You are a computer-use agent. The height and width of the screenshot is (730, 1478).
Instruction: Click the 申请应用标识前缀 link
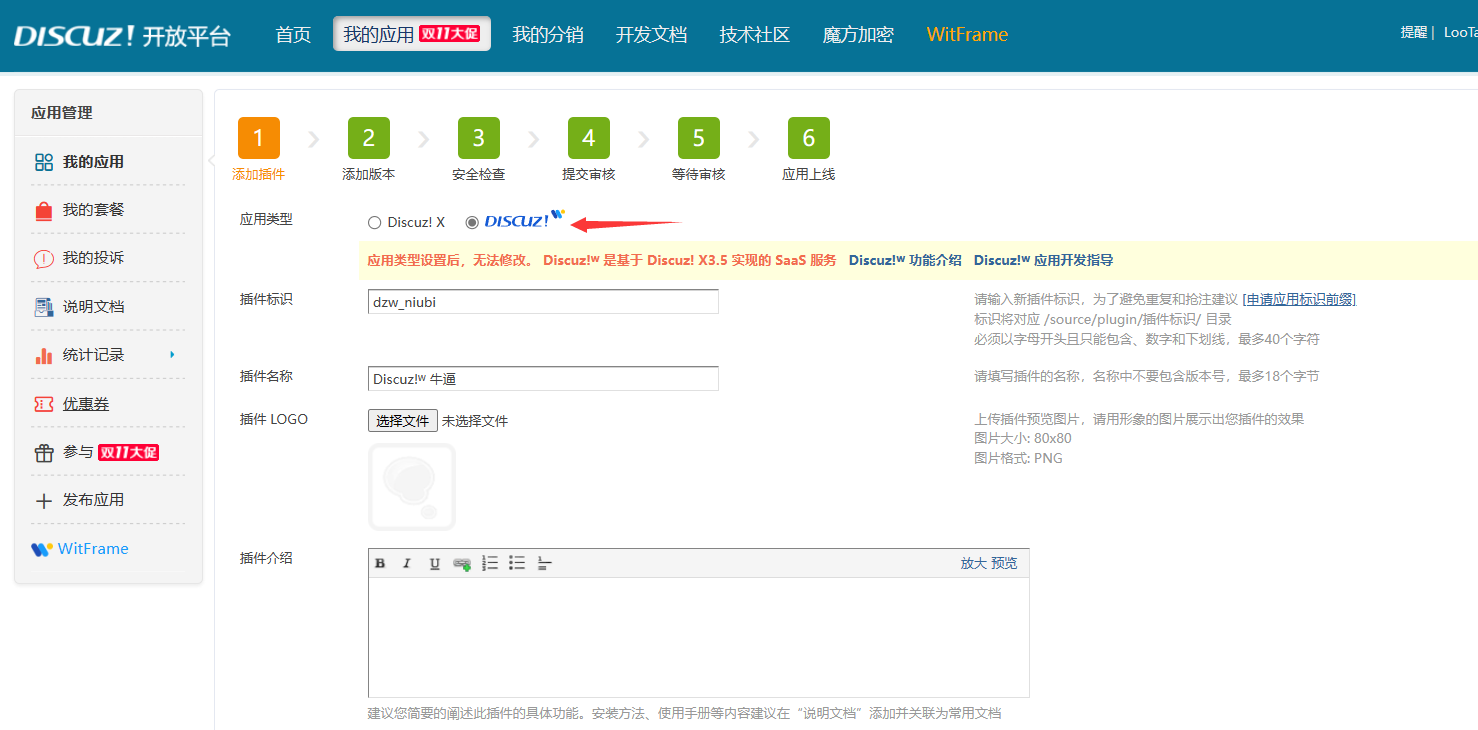1298,298
